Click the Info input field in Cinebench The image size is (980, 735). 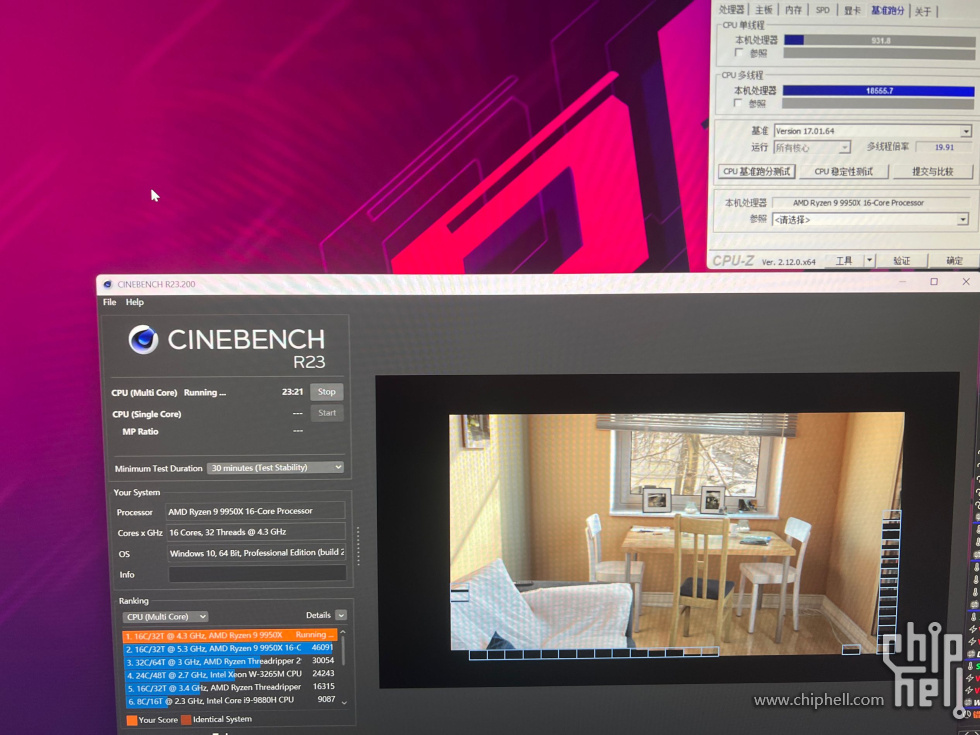point(257,574)
